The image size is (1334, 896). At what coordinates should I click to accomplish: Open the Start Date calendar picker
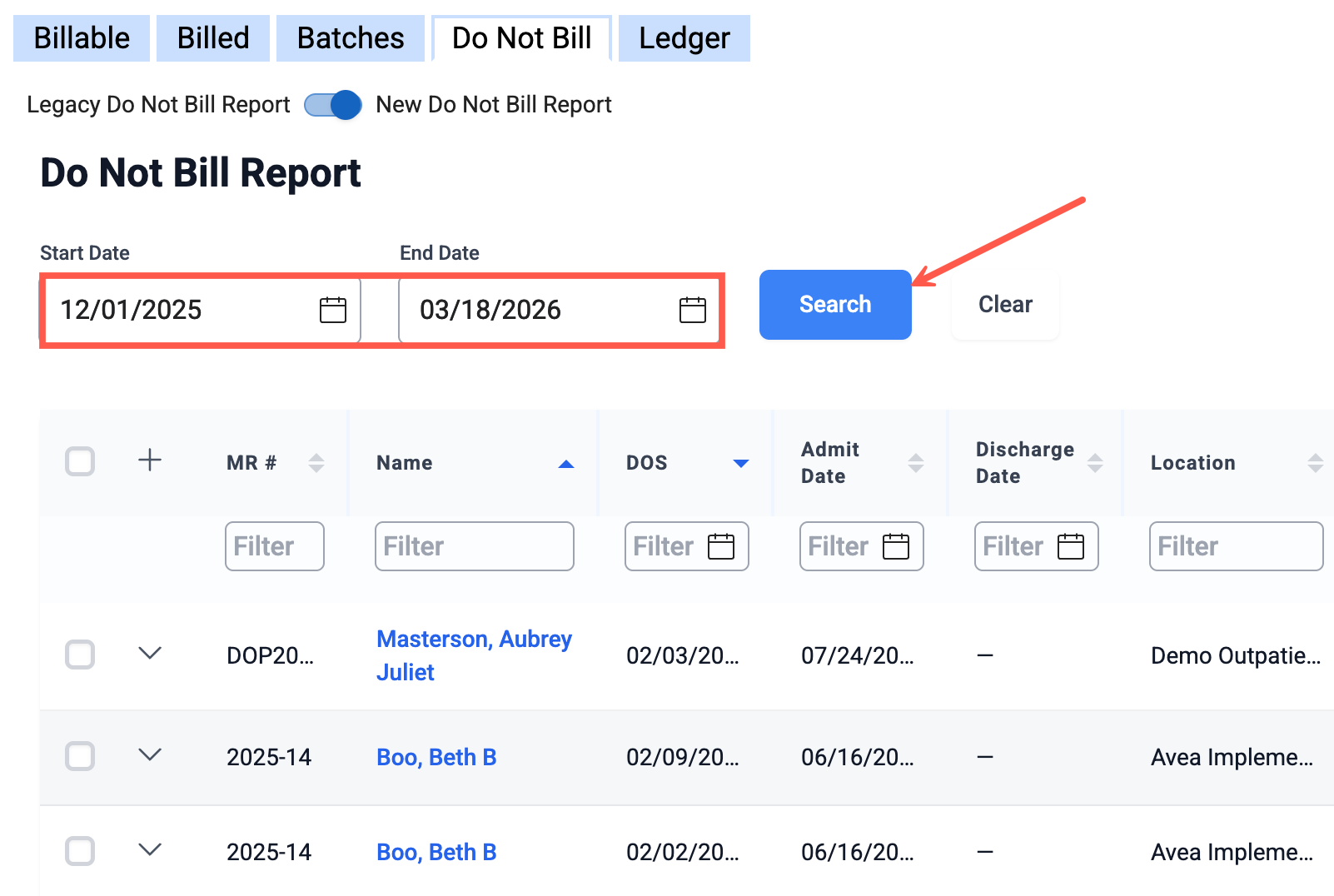tap(333, 310)
